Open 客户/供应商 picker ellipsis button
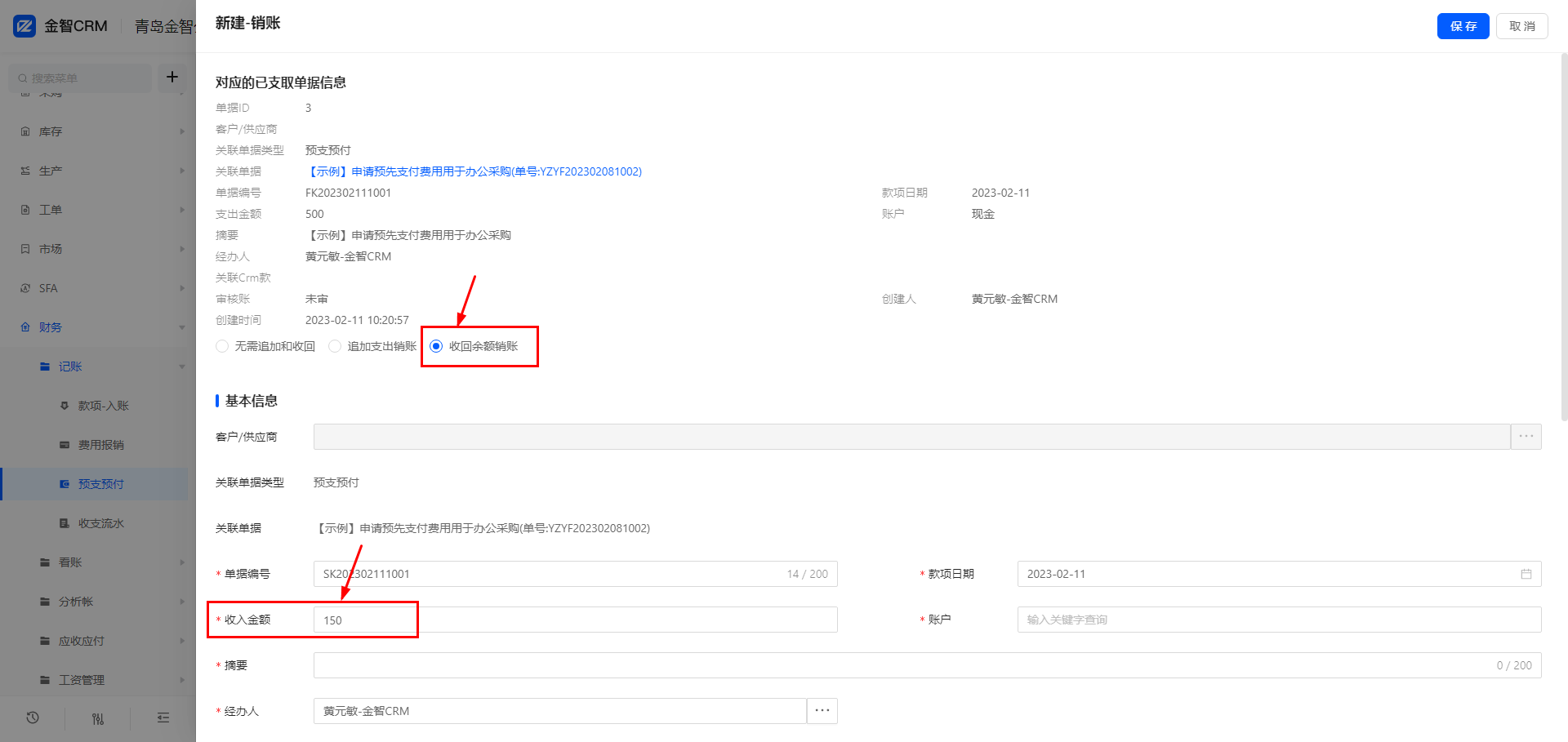Viewport: 1568px width, 742px height. [x=1526, y=437]
